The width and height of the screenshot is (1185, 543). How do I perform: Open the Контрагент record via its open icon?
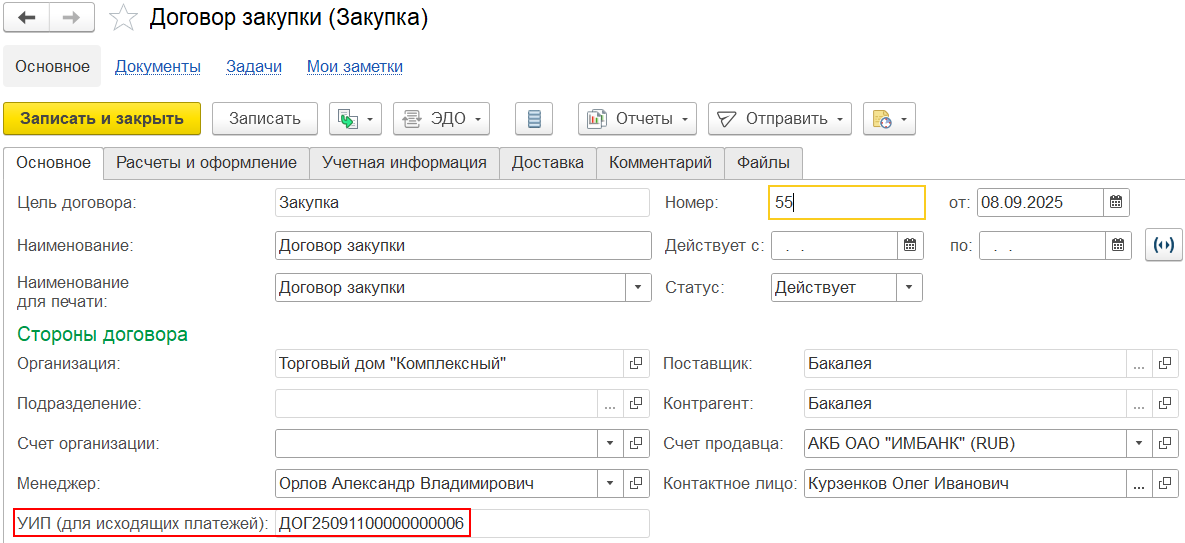coord(1166,404)
